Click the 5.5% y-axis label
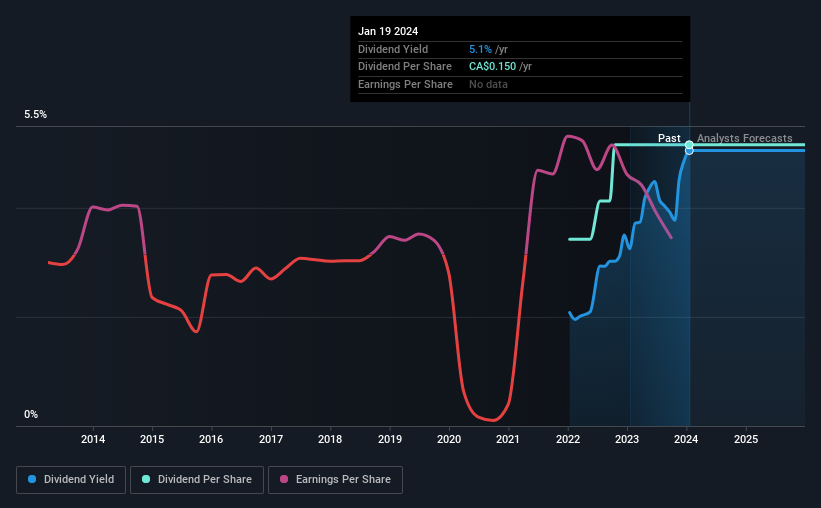The height and width of the screenshot is (508, 821). pyautogui.click(x=35, y=115)
